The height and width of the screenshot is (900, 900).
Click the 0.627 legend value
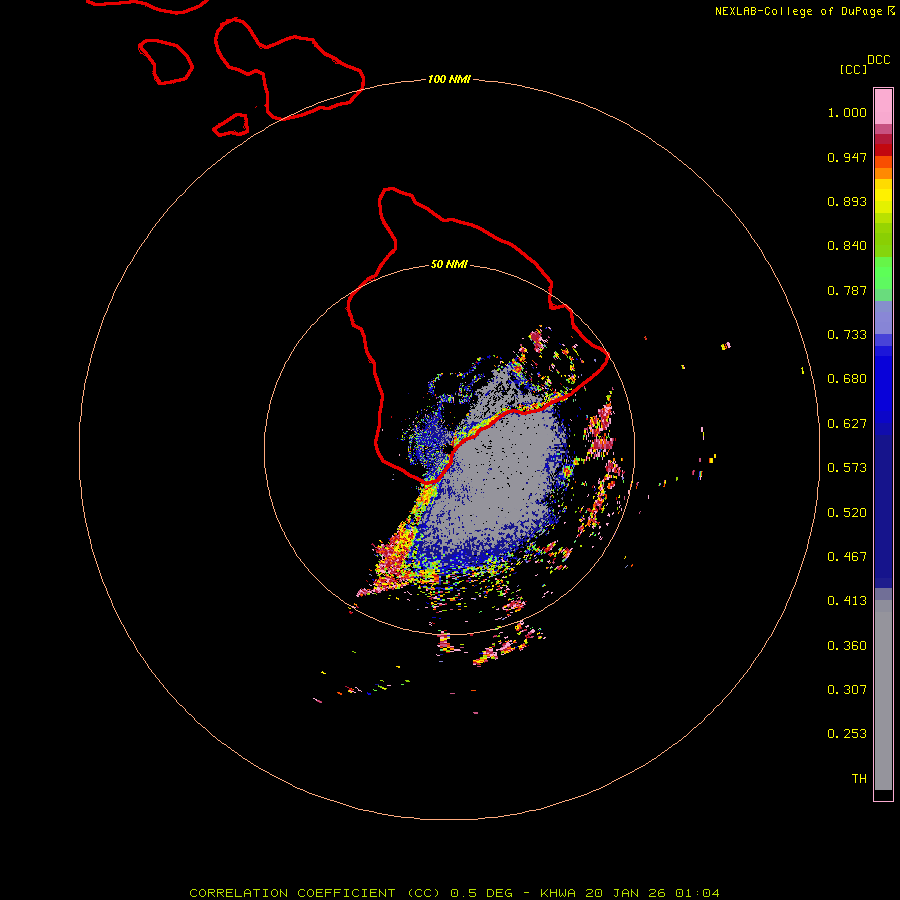(847, 424)
